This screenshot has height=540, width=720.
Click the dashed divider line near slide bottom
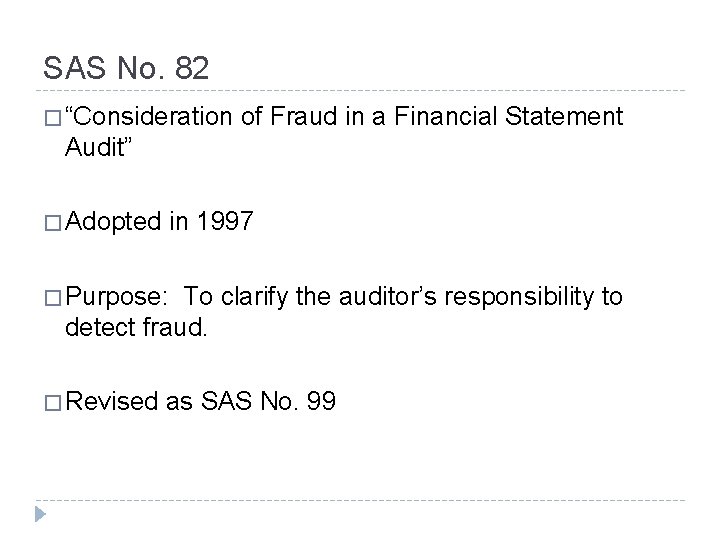click(360, 500)
